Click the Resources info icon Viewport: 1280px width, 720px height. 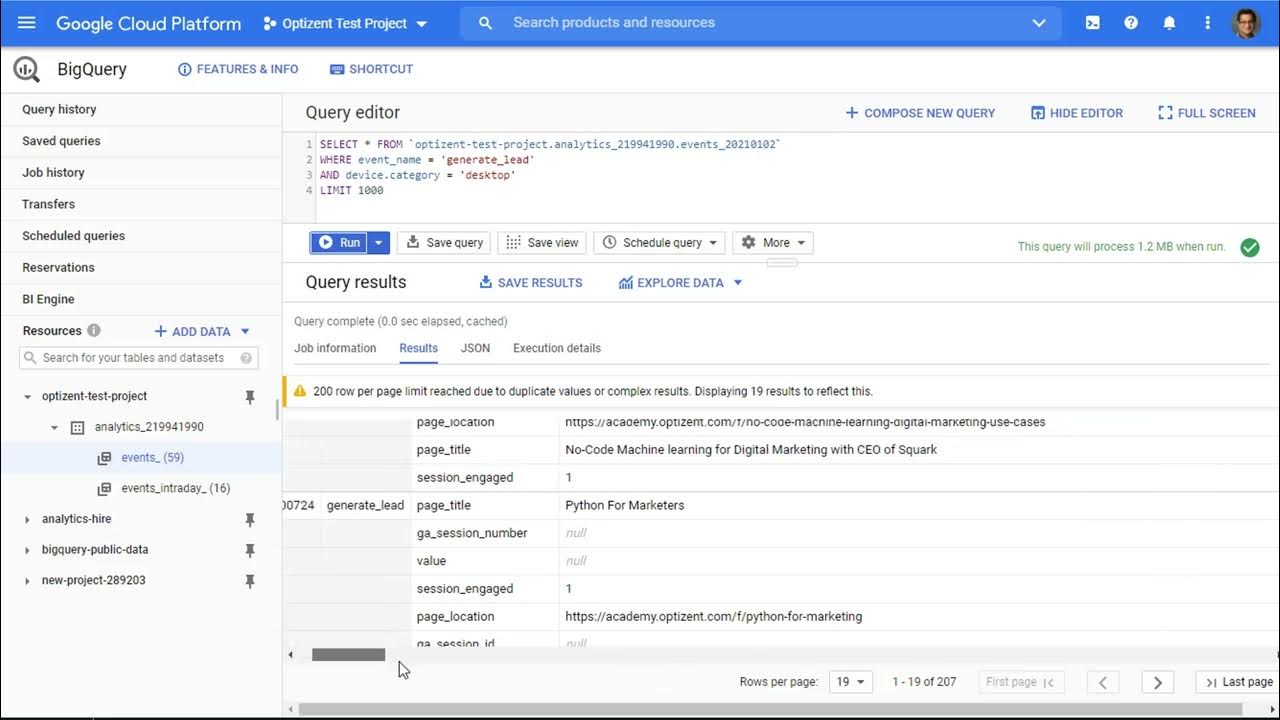click(94, 331)
